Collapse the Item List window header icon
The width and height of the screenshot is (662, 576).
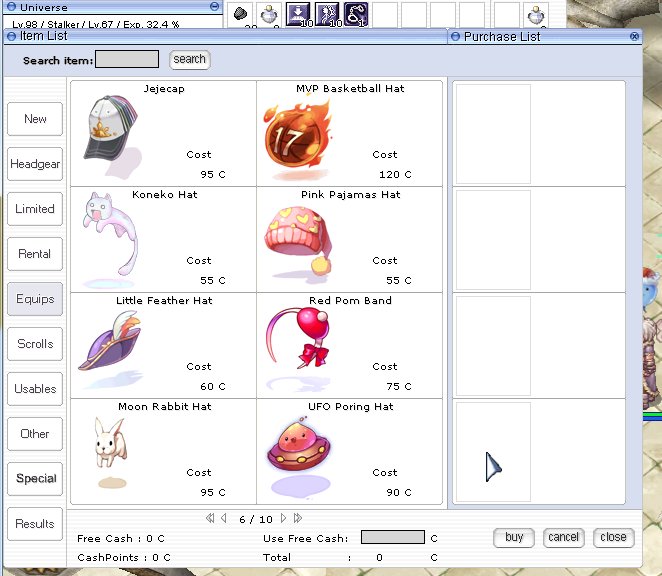tap(11, 36)
